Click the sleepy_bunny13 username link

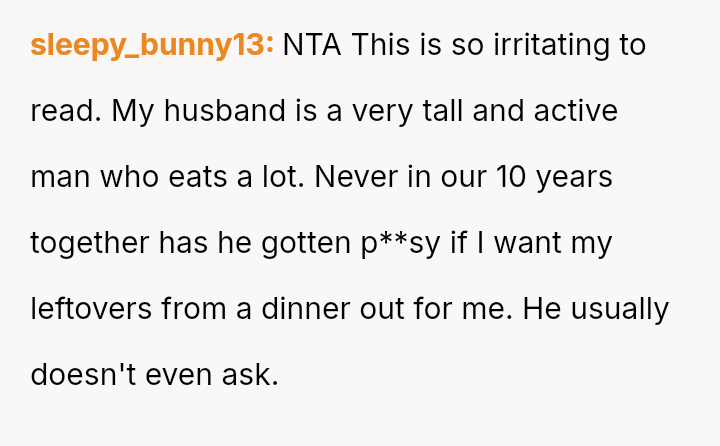click(x=152, y=45)
